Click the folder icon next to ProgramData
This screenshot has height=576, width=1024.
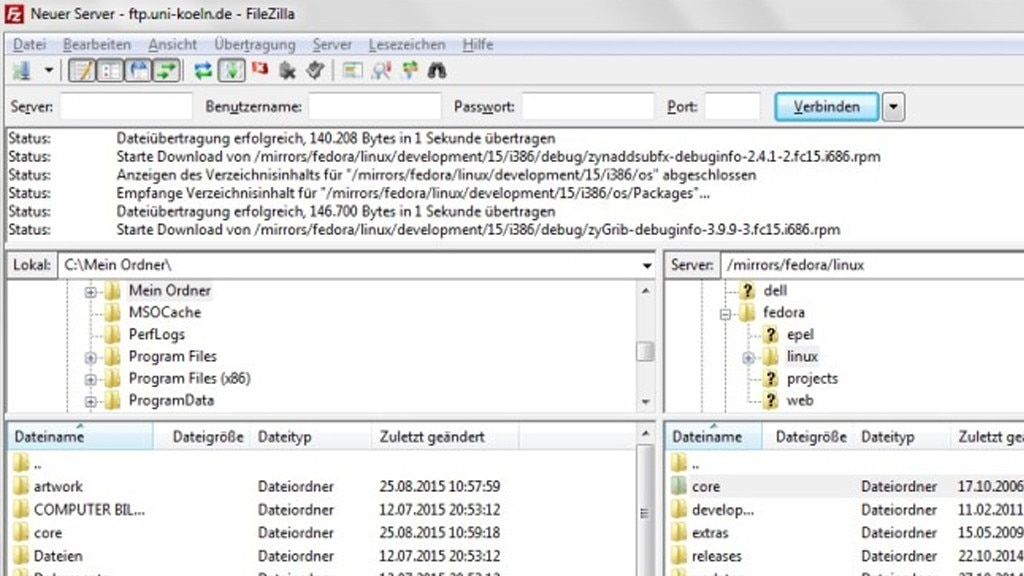(112, 400)
